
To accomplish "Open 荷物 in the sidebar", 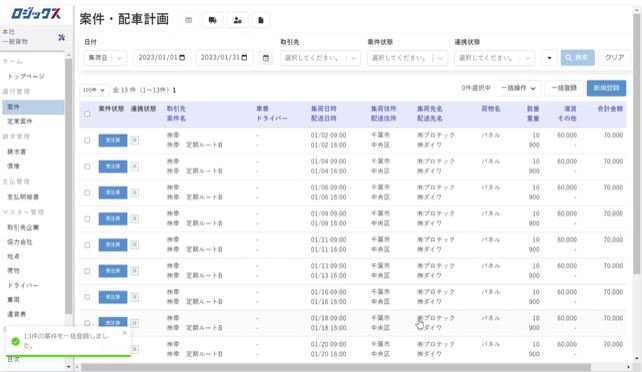I will [13, 271].
